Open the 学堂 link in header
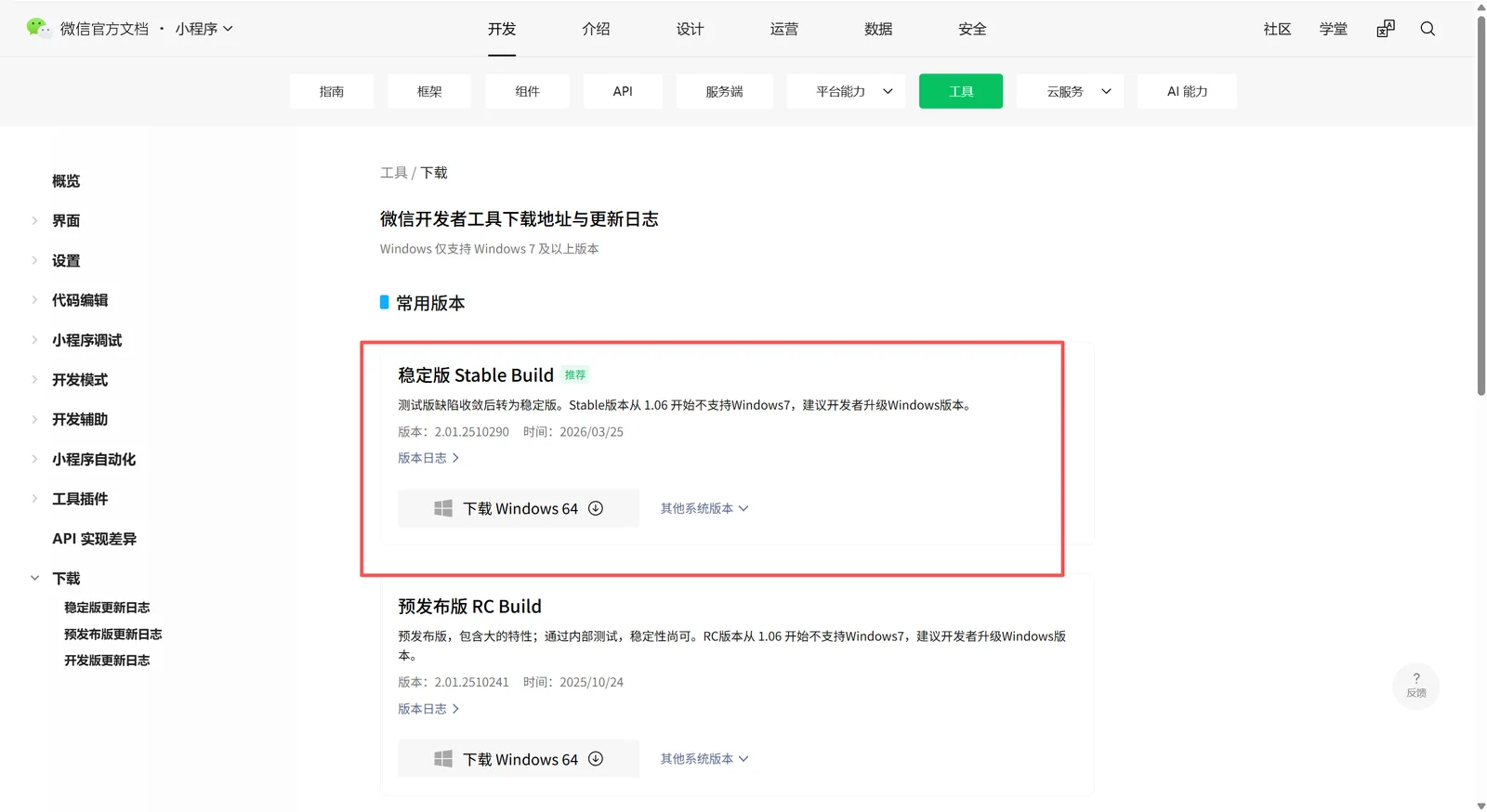1487x812 pixels. click(x=1333, y=29)
